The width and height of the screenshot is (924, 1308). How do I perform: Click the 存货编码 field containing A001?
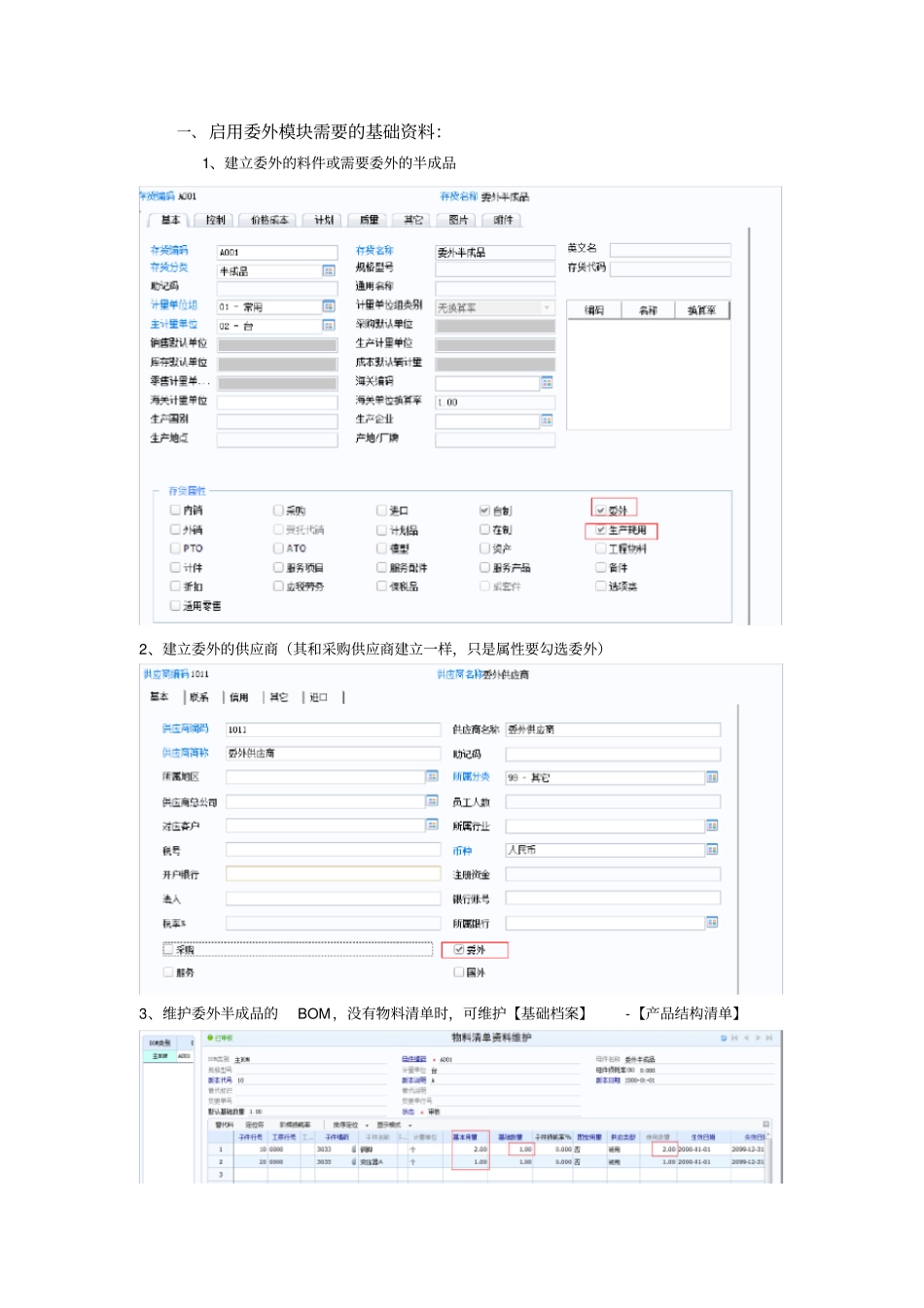[x=277, y=252]
